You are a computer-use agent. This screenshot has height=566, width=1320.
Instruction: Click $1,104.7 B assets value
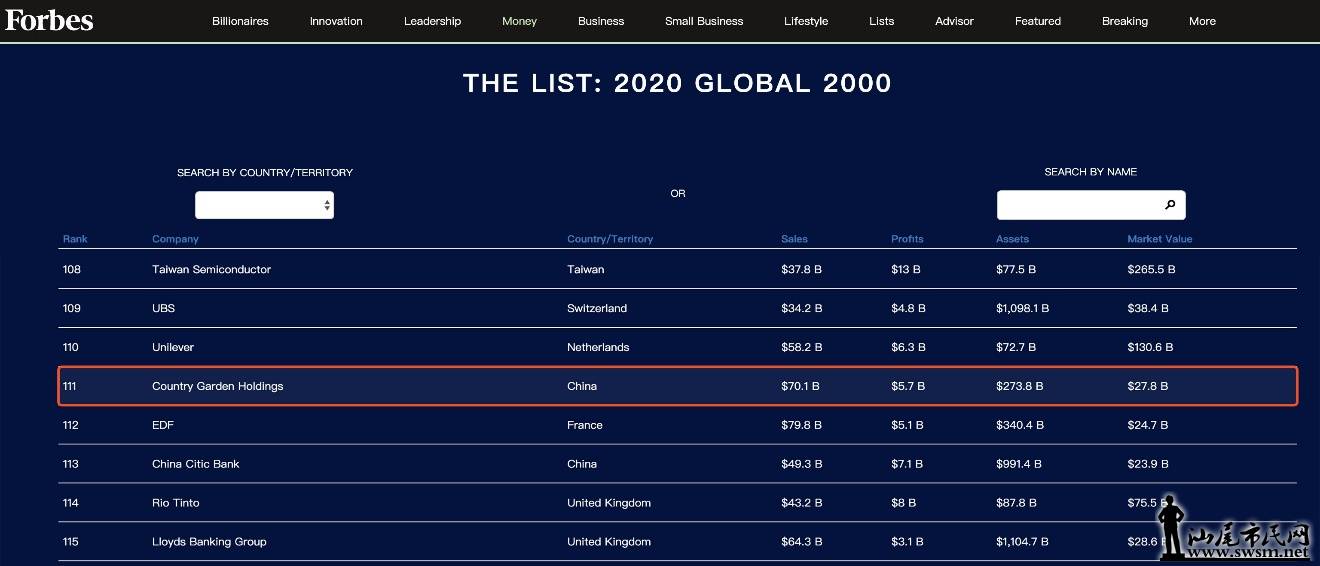tap(1022, 542)
